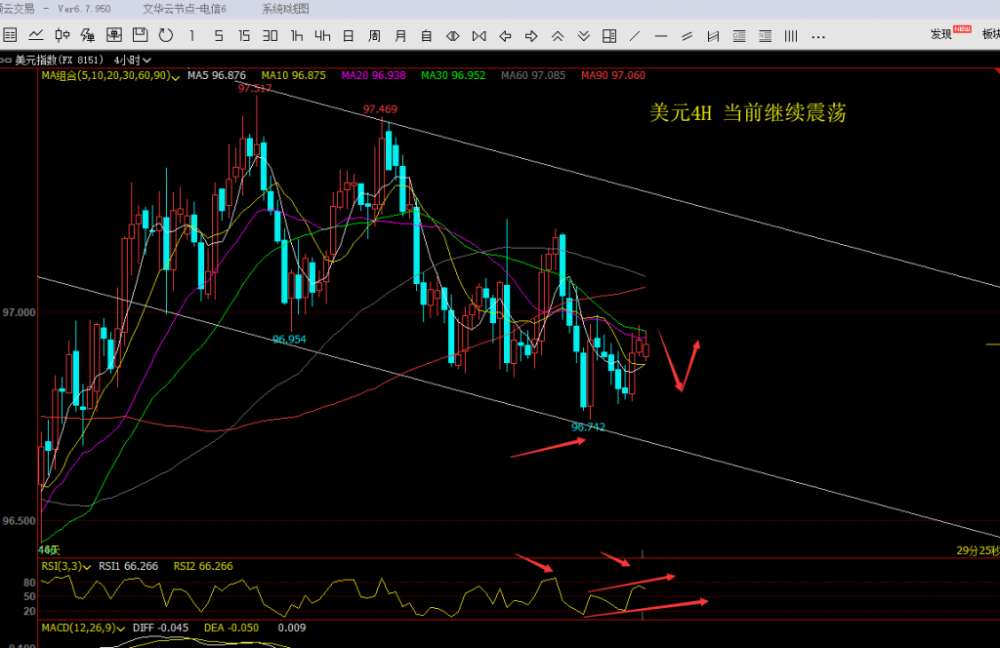
Task: Click the 97.000 price axis label
Action: [19, 313]
